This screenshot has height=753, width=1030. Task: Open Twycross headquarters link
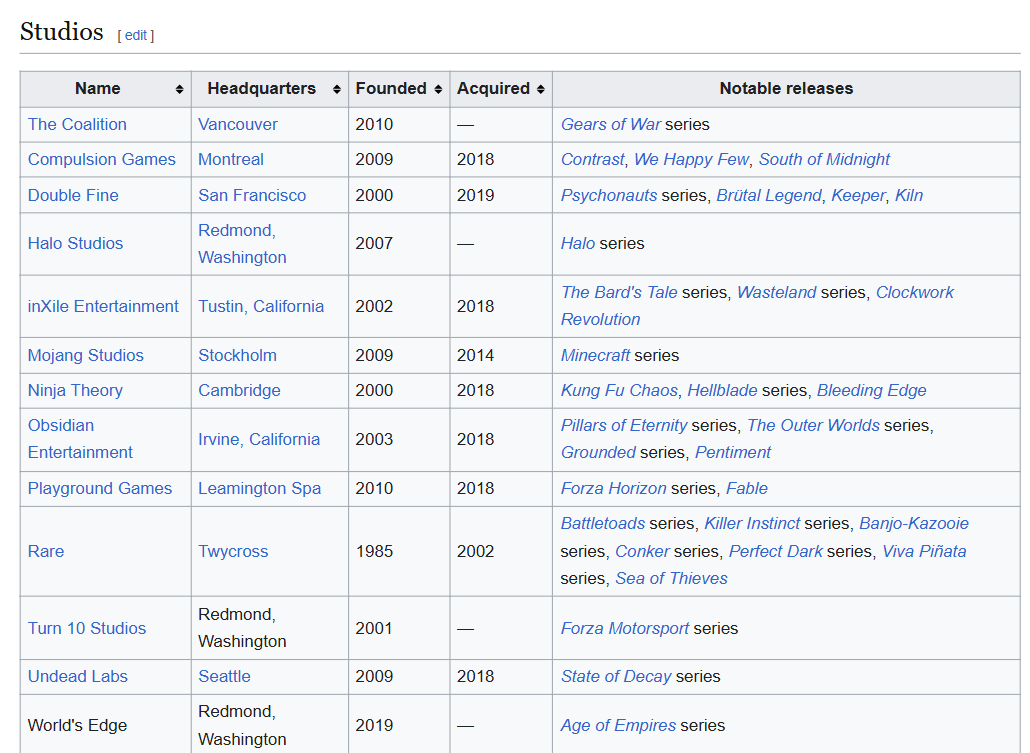click(x=233, y=551)
